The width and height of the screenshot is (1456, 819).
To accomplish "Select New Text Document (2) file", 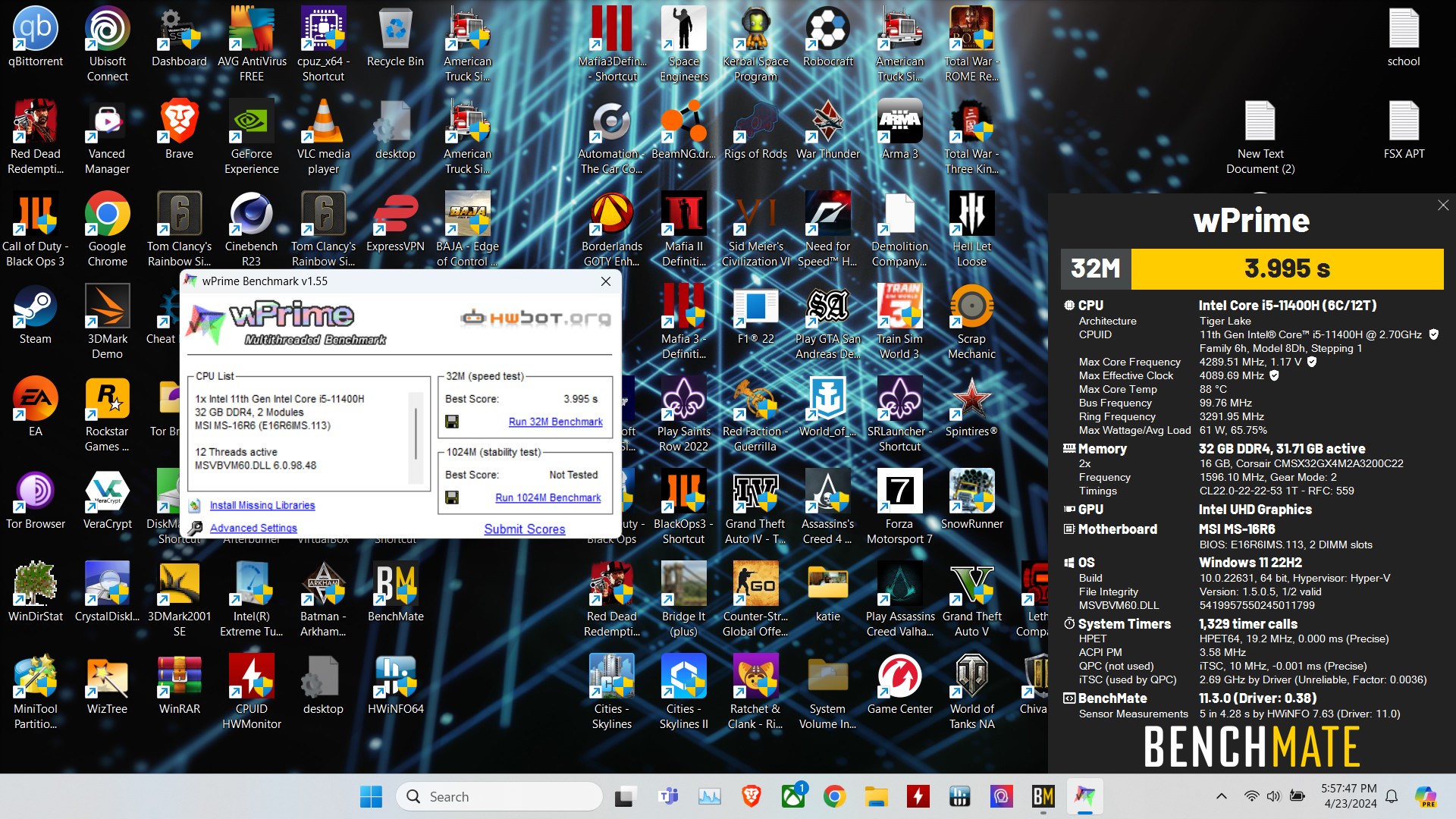I will point(1260,136).
